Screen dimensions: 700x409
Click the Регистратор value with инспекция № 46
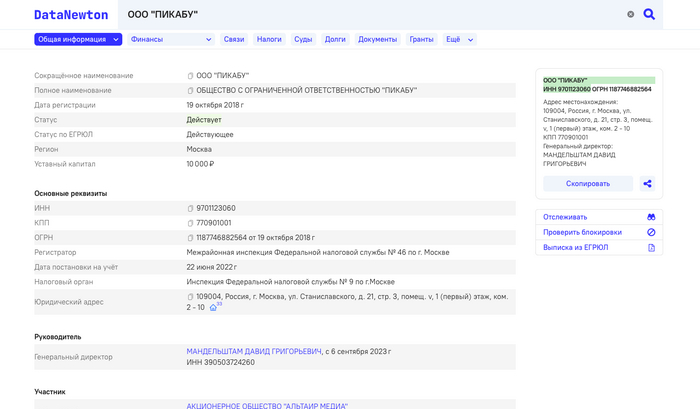tap(318, 252)
